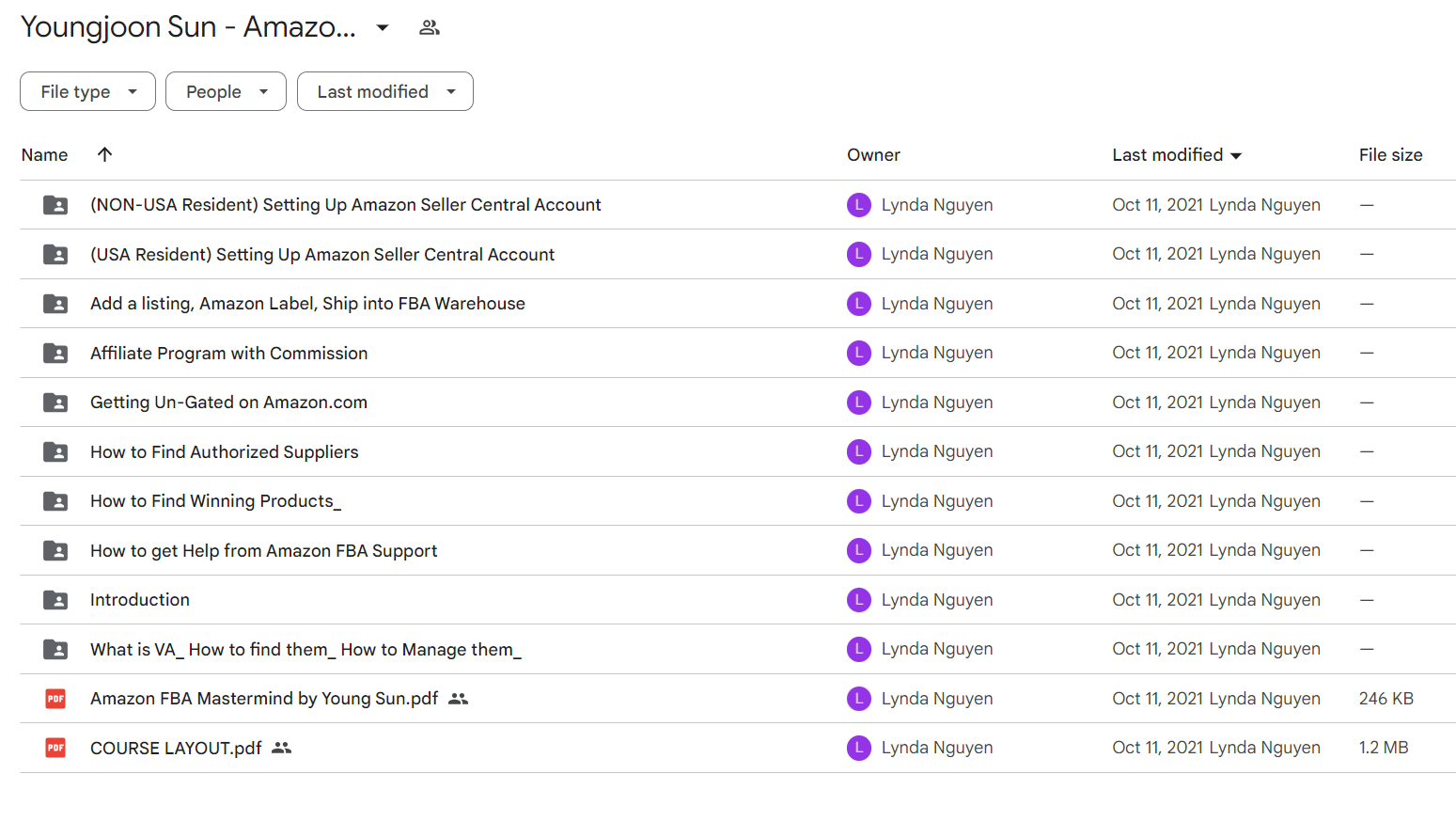Open COURSE LAYOUT.pdf file name

pyautogui.click(x=176, y=749)
